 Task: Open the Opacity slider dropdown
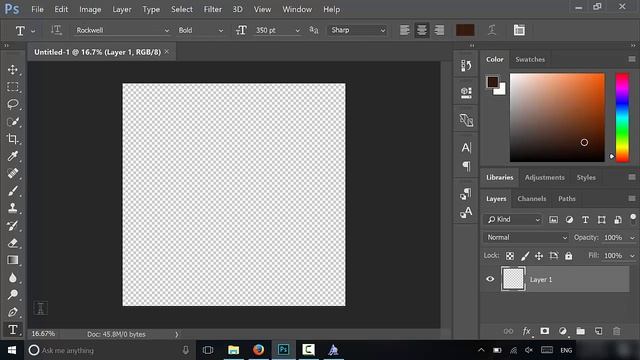tap(632, 238)
